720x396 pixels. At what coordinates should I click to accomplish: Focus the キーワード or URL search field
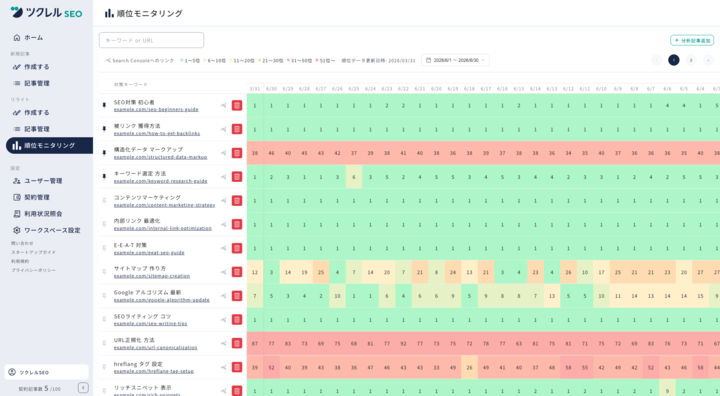(152, 40)
